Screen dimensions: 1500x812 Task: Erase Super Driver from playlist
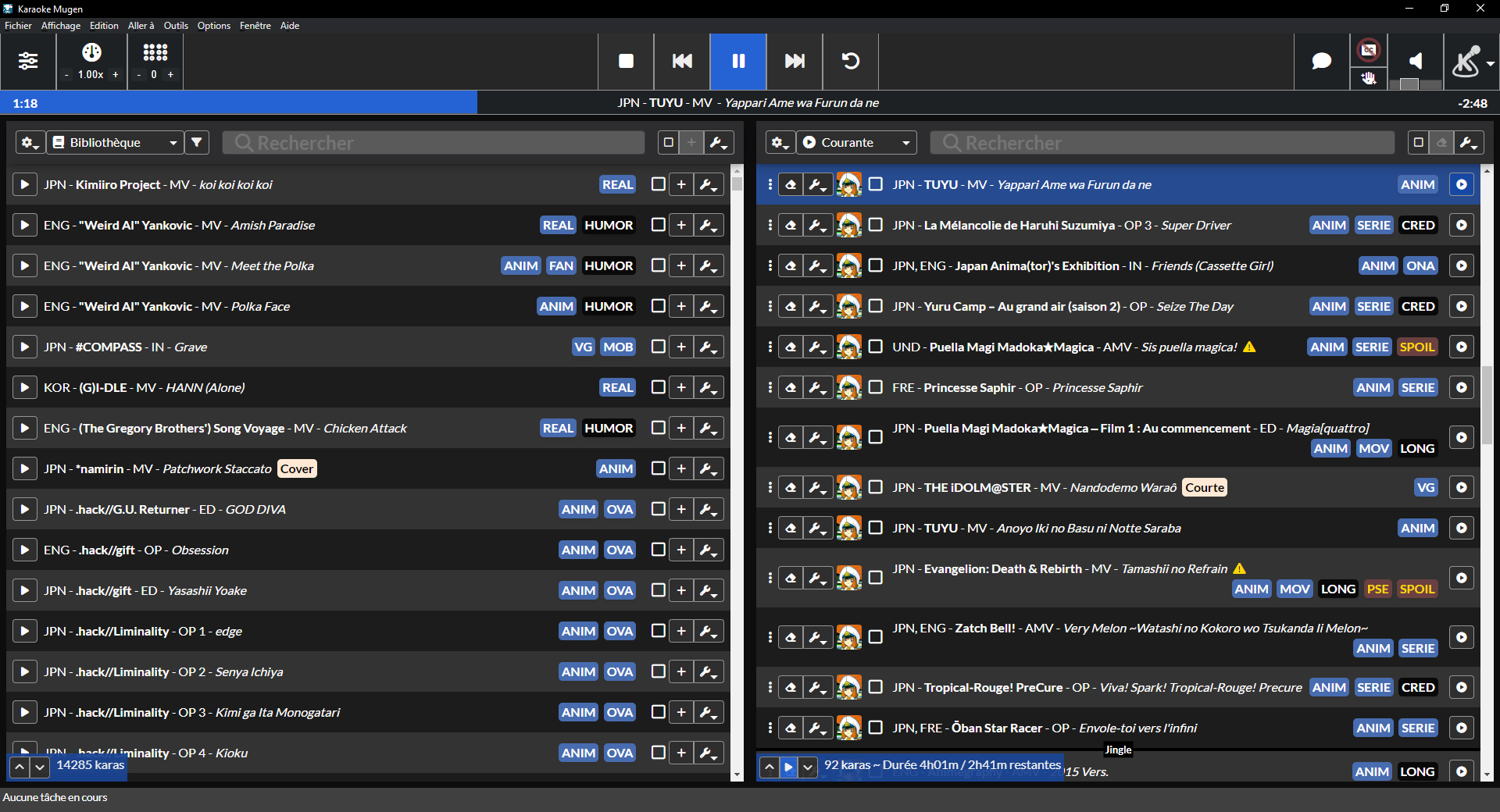coord(791,226)
